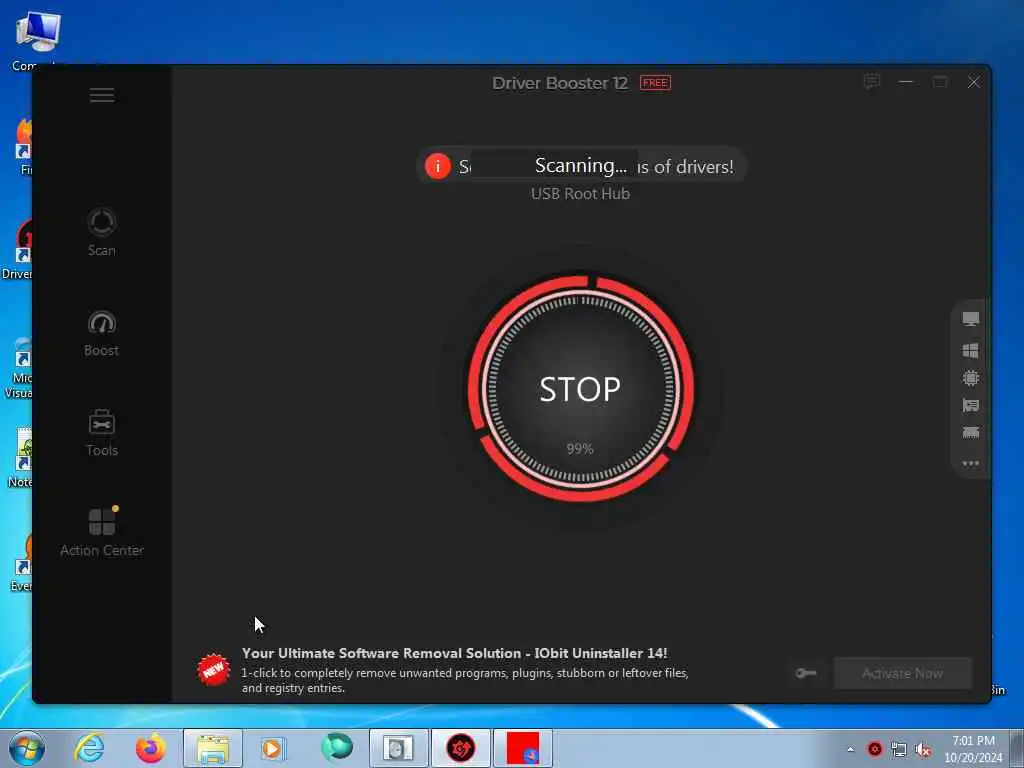Open the network tray icon
Image resolution: width=1024 pixels, height=768 pixels.
[899, 750]
